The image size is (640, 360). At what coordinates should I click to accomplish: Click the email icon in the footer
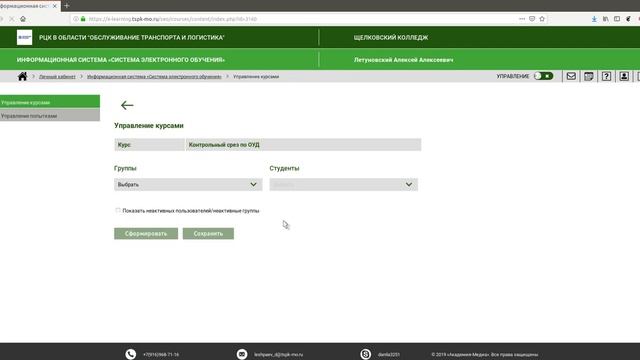coord(242,354)
